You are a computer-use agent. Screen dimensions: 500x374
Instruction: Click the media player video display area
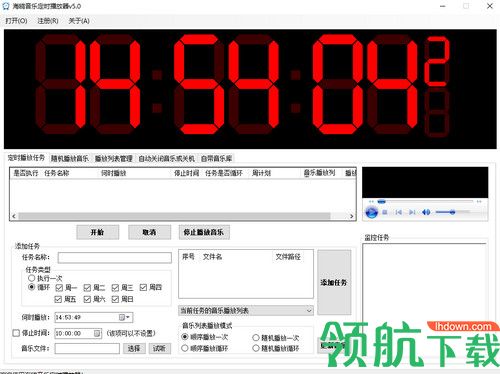click(425, 182)
